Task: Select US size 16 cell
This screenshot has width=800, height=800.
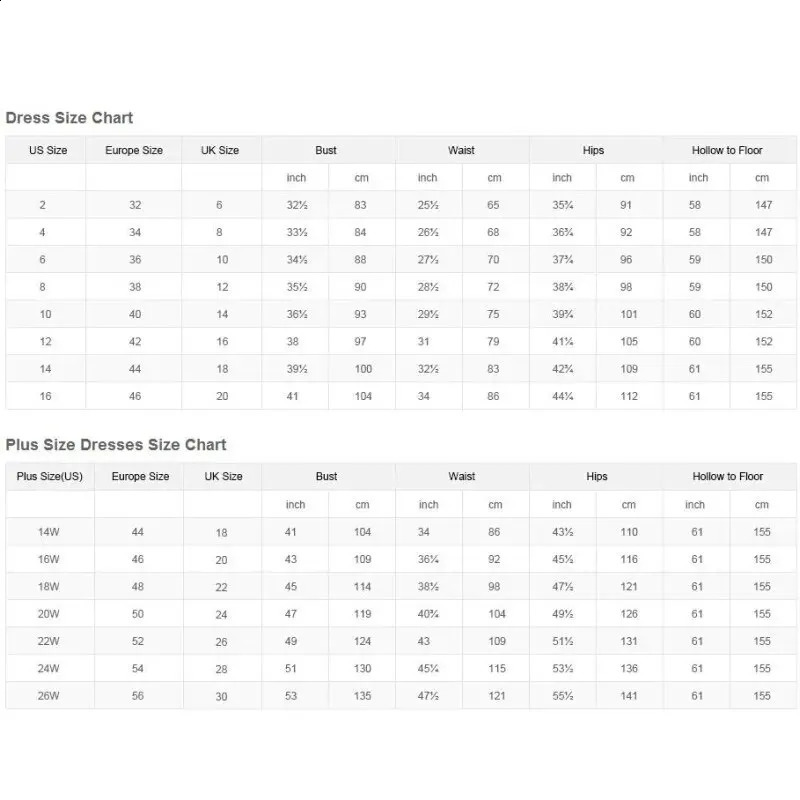Action: point(45,396)
